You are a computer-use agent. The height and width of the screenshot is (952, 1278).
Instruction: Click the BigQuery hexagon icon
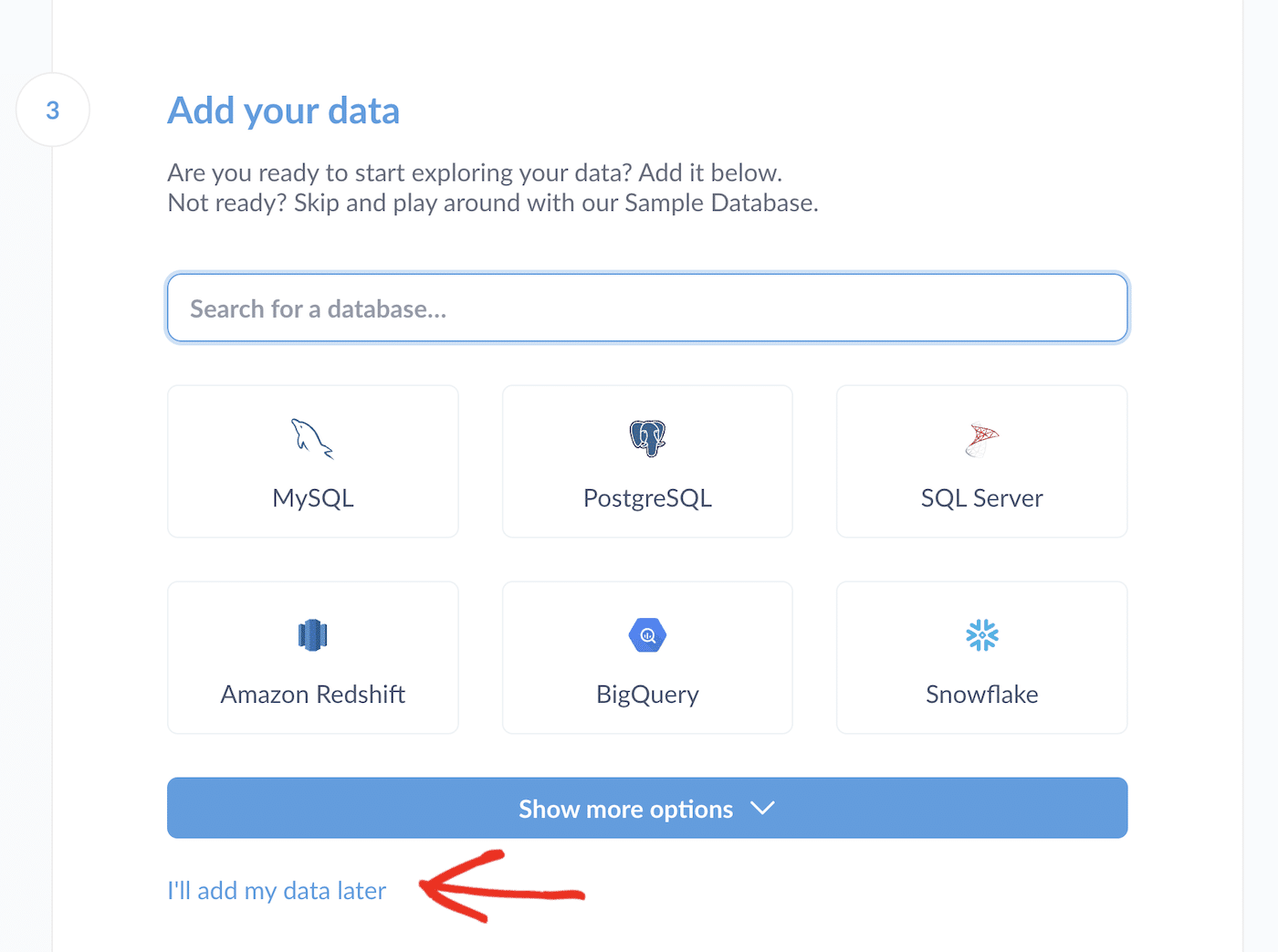646,634
